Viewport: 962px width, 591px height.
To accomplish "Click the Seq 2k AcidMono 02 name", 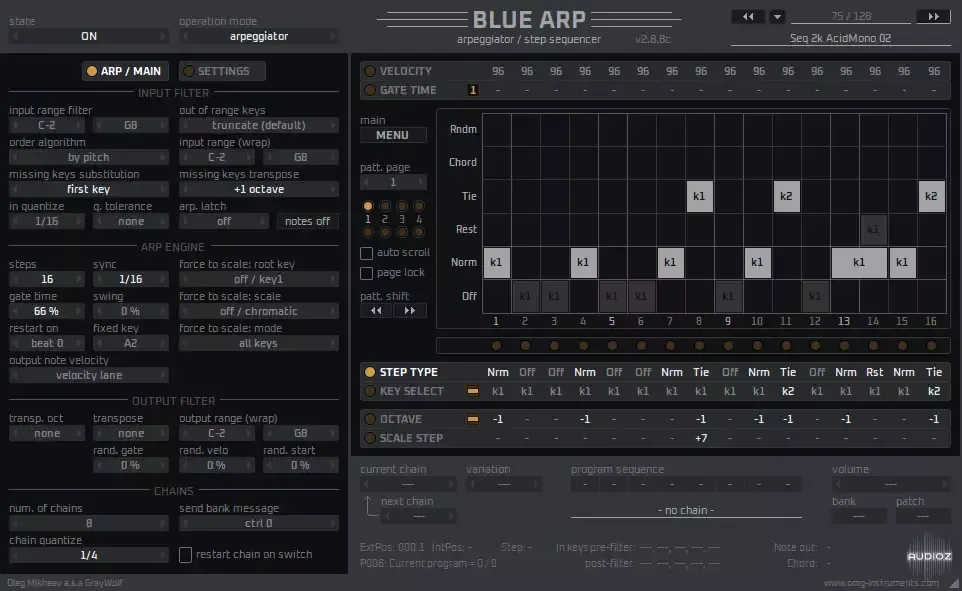I will pyautogui.click(x=841, y=38).
